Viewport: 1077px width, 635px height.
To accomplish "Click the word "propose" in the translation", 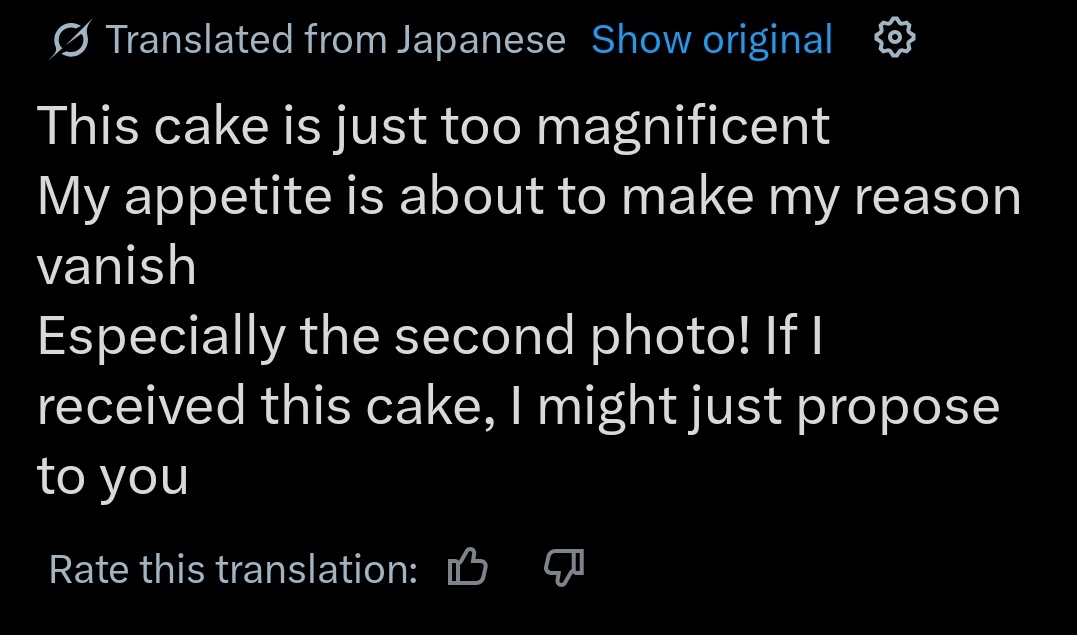I will pyautogui.click(x=897, y=408).
